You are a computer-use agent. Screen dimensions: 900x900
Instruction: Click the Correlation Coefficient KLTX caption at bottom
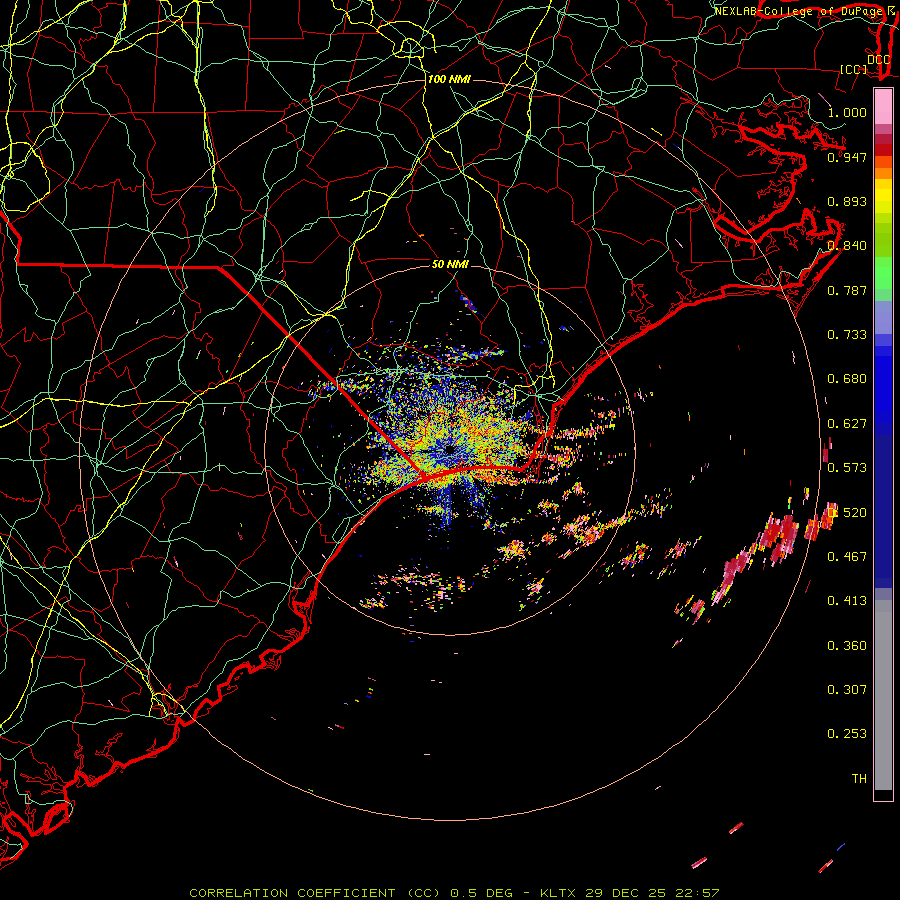tap(454, 893)
